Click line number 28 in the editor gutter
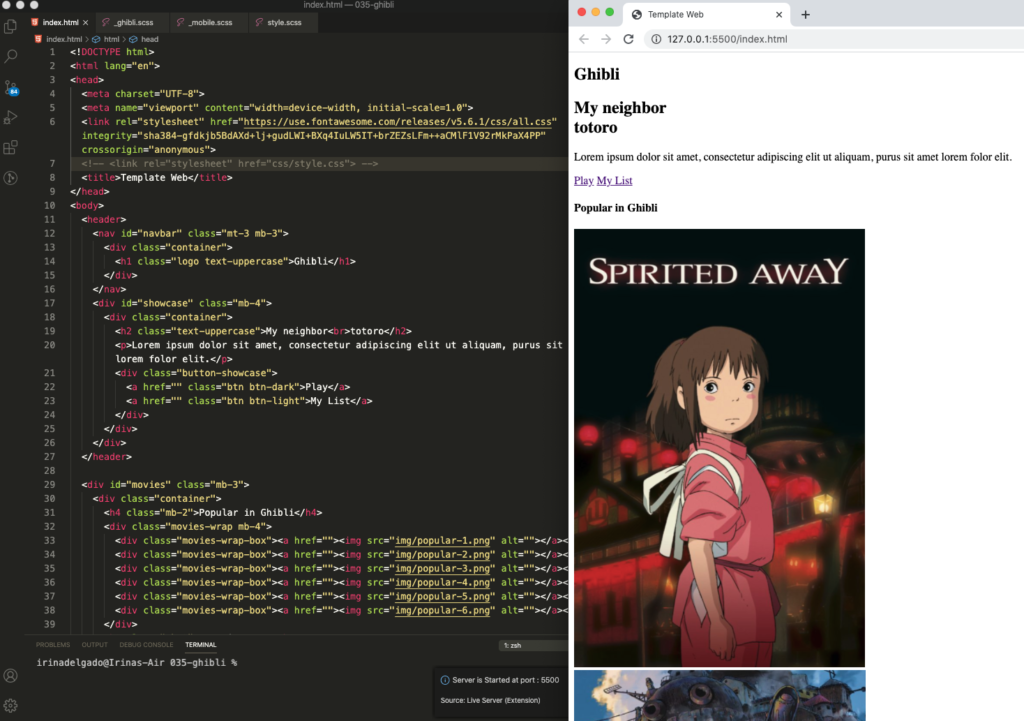 50,471
